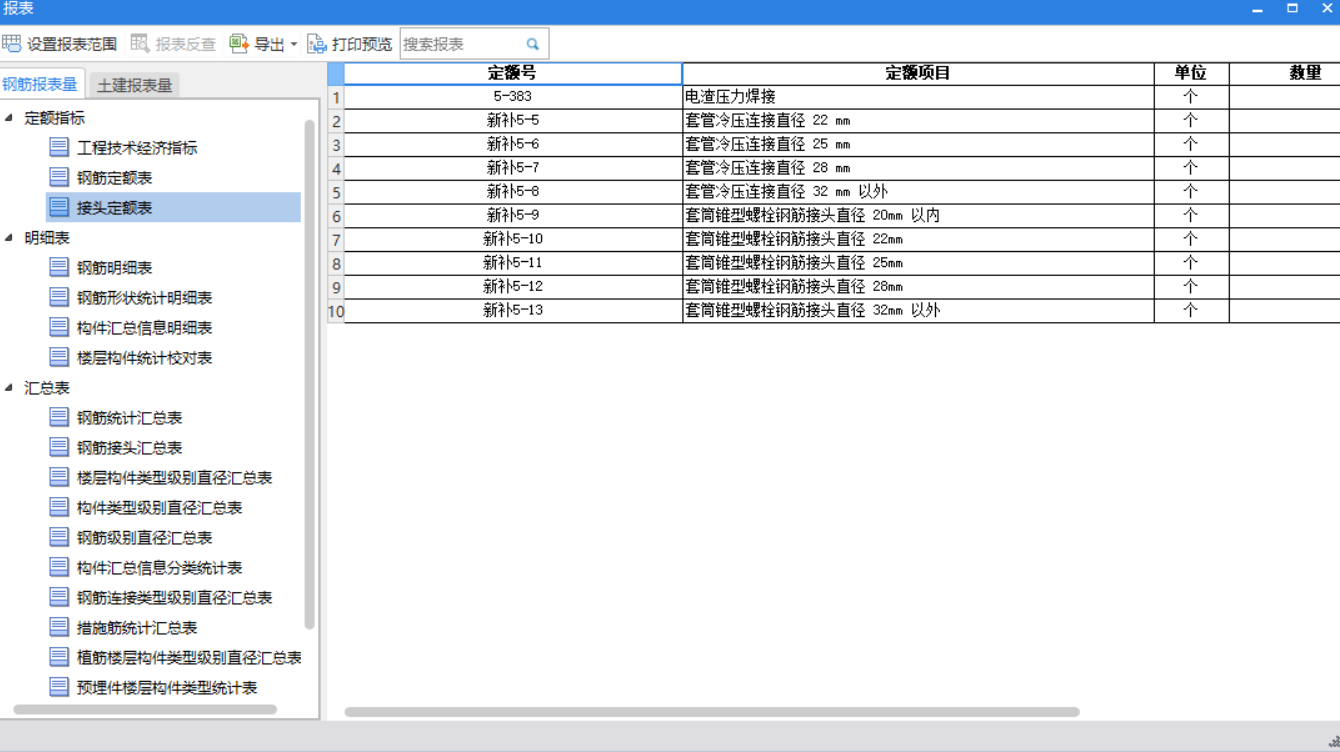Click icon beside 钢筋连接类型级别直径汇总表

coord(59,597)
